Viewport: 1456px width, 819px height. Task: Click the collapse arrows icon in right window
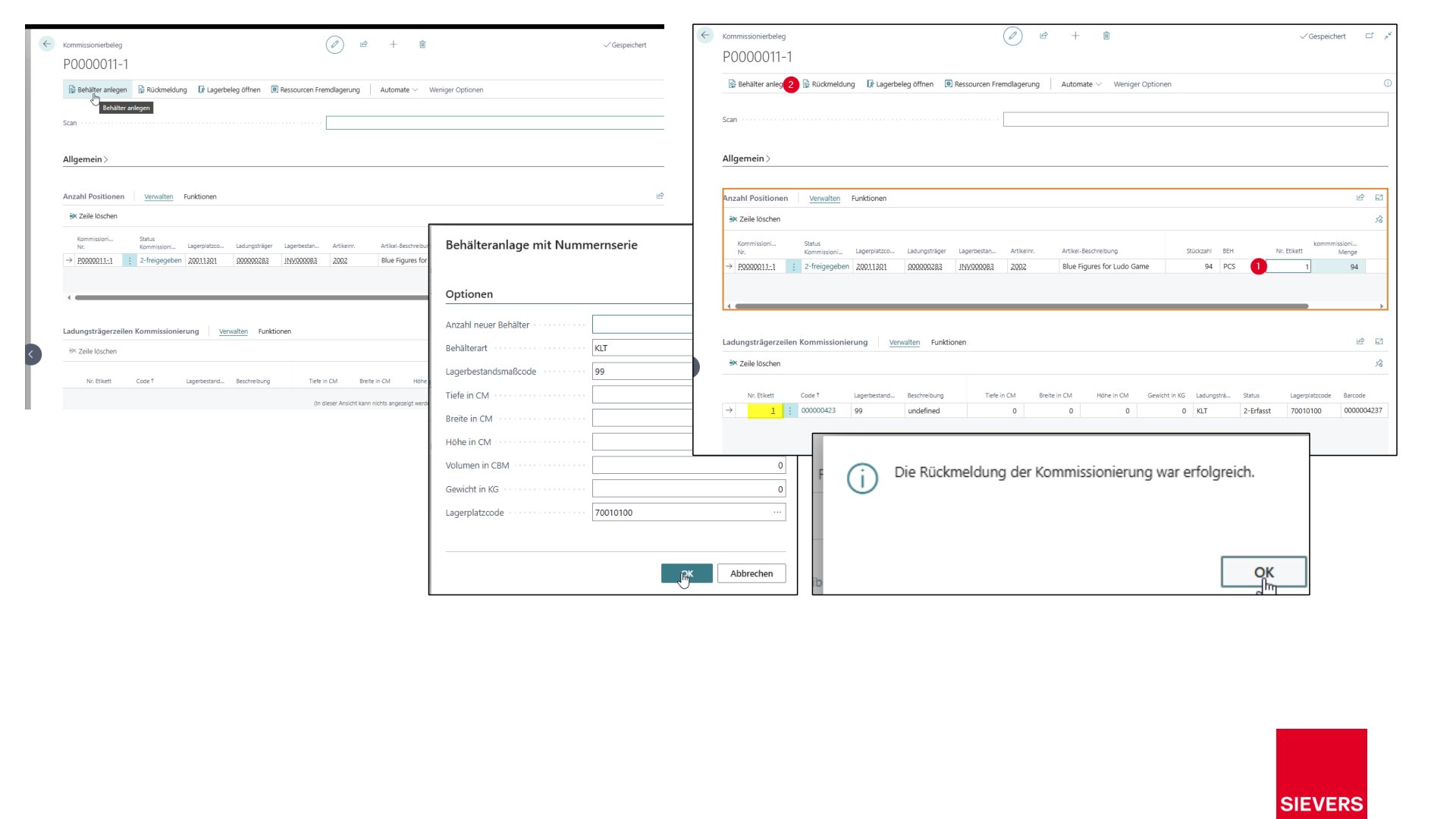coord(1388,36)
